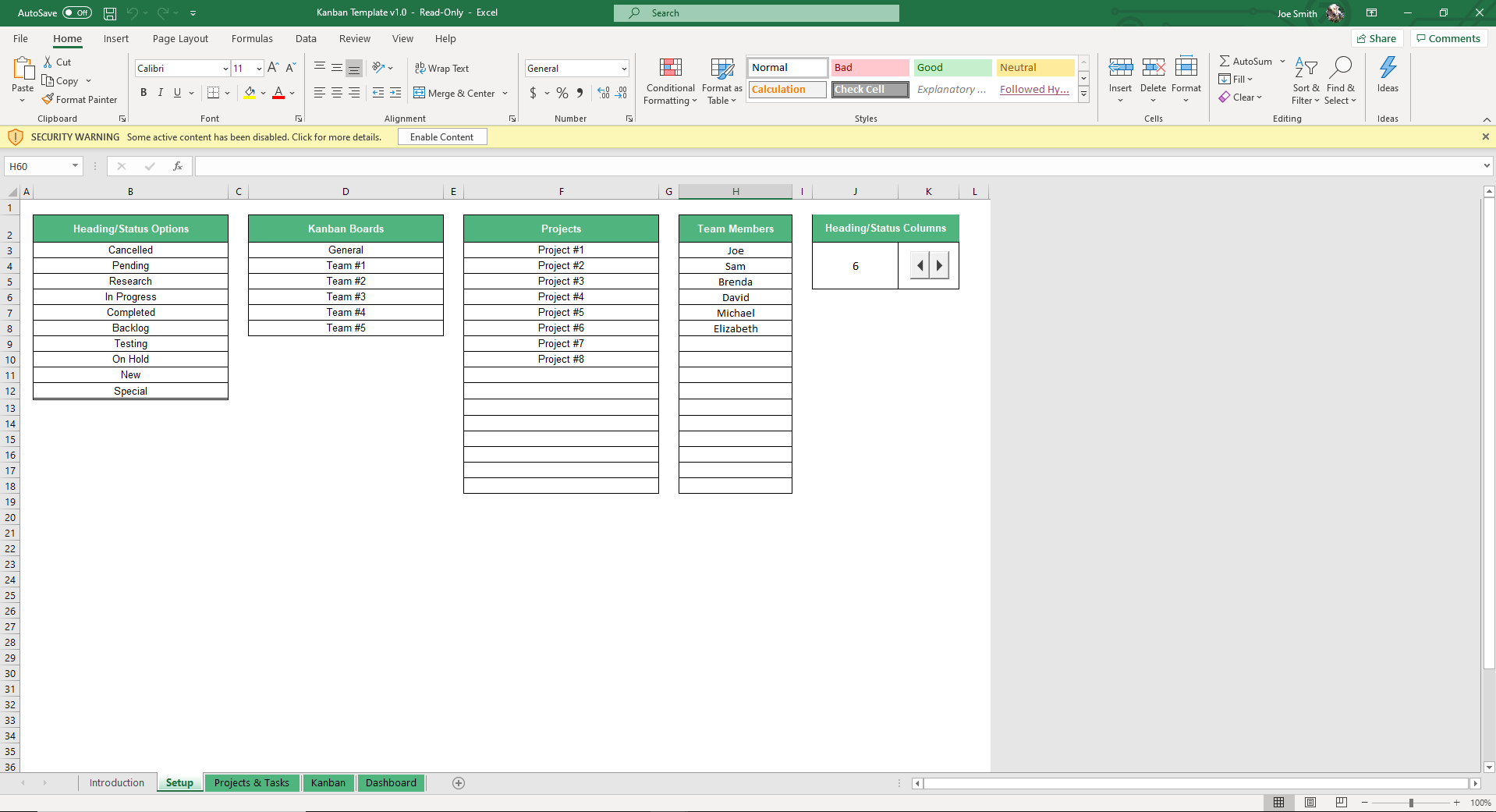Apply the Bad cell style

(x=870, y=68)
